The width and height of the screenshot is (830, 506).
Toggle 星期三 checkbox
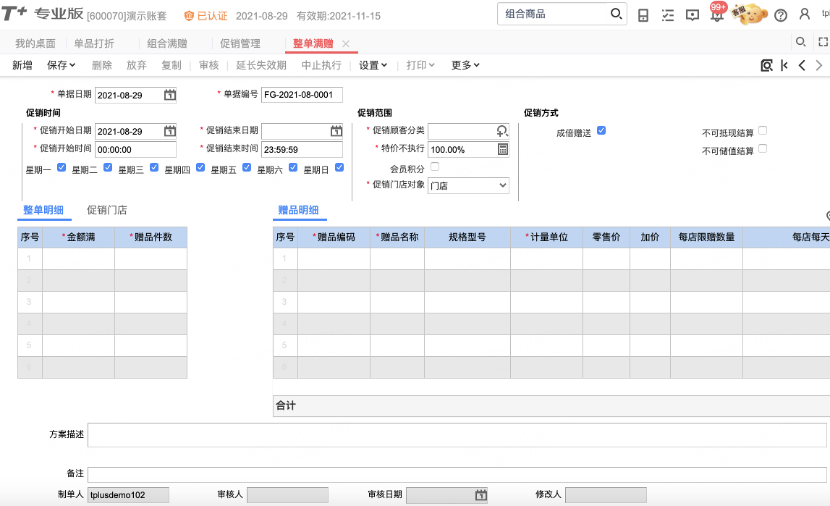pos(154,167)
